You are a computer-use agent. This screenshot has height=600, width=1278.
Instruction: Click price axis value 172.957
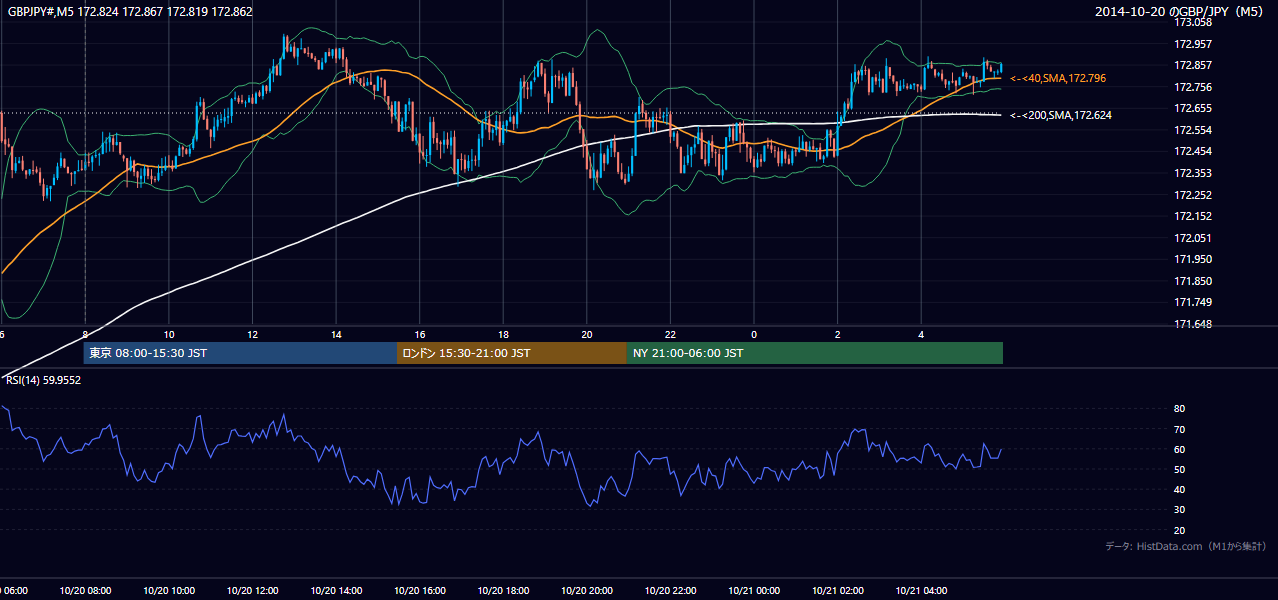point(1193,44)
